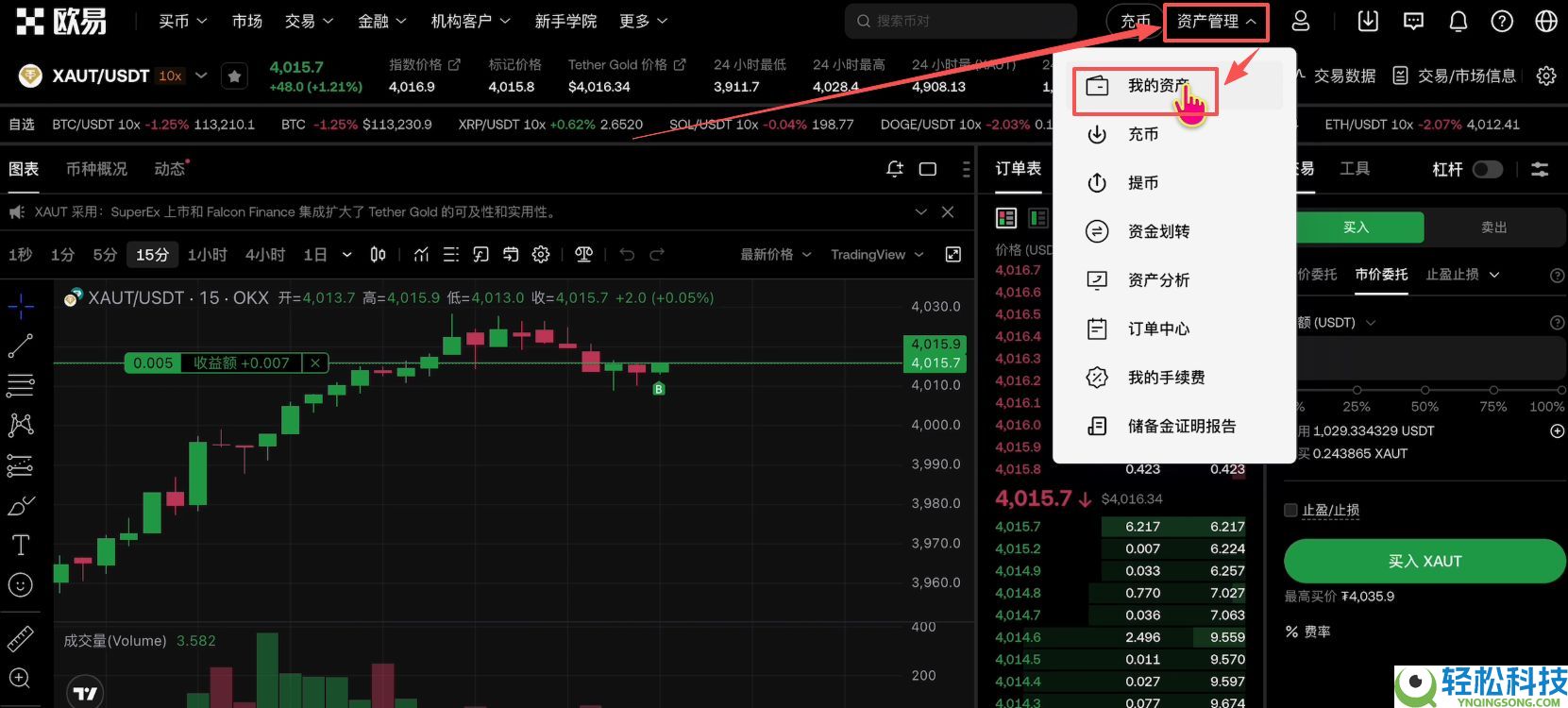Open the 资产管理 header menu
This screenshot has height=708, width=1568.
pyautogui.click(x=1216, y=21)
